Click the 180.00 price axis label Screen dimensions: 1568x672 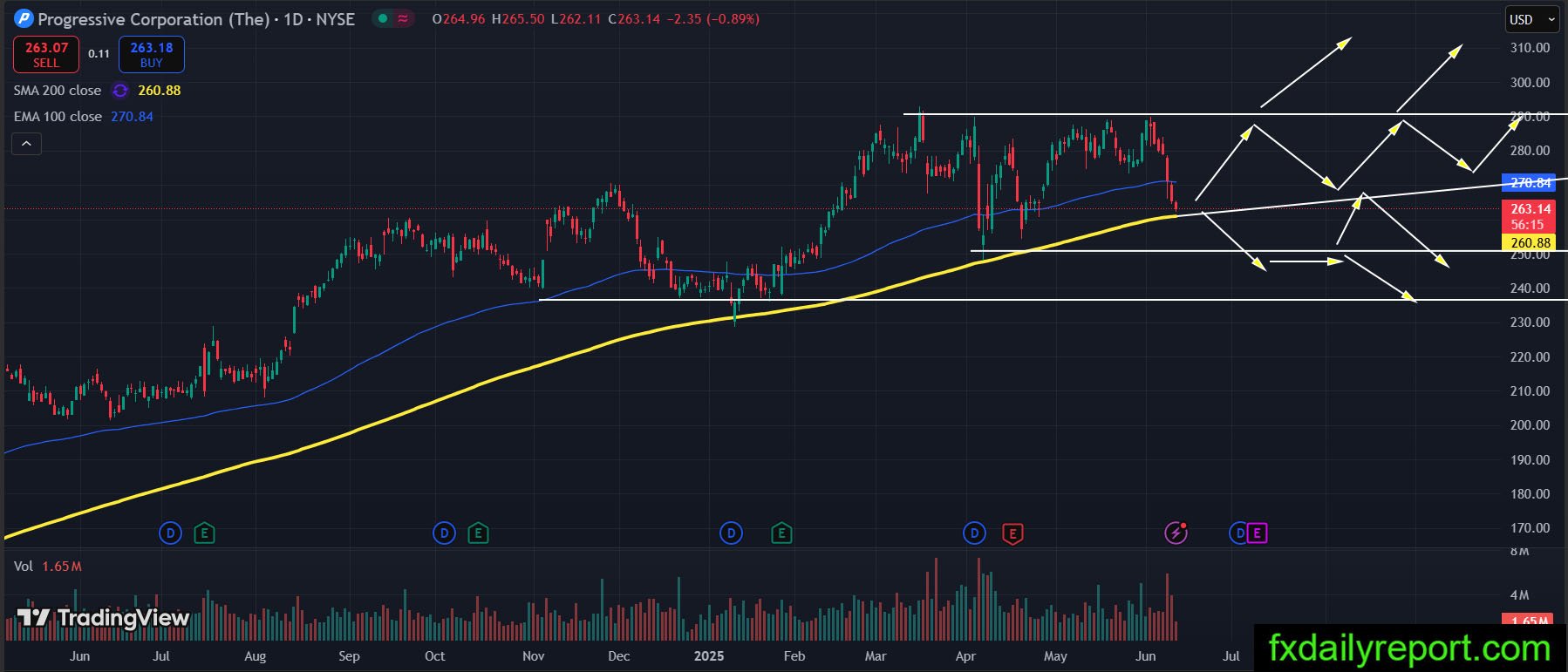coord(1531,494)
